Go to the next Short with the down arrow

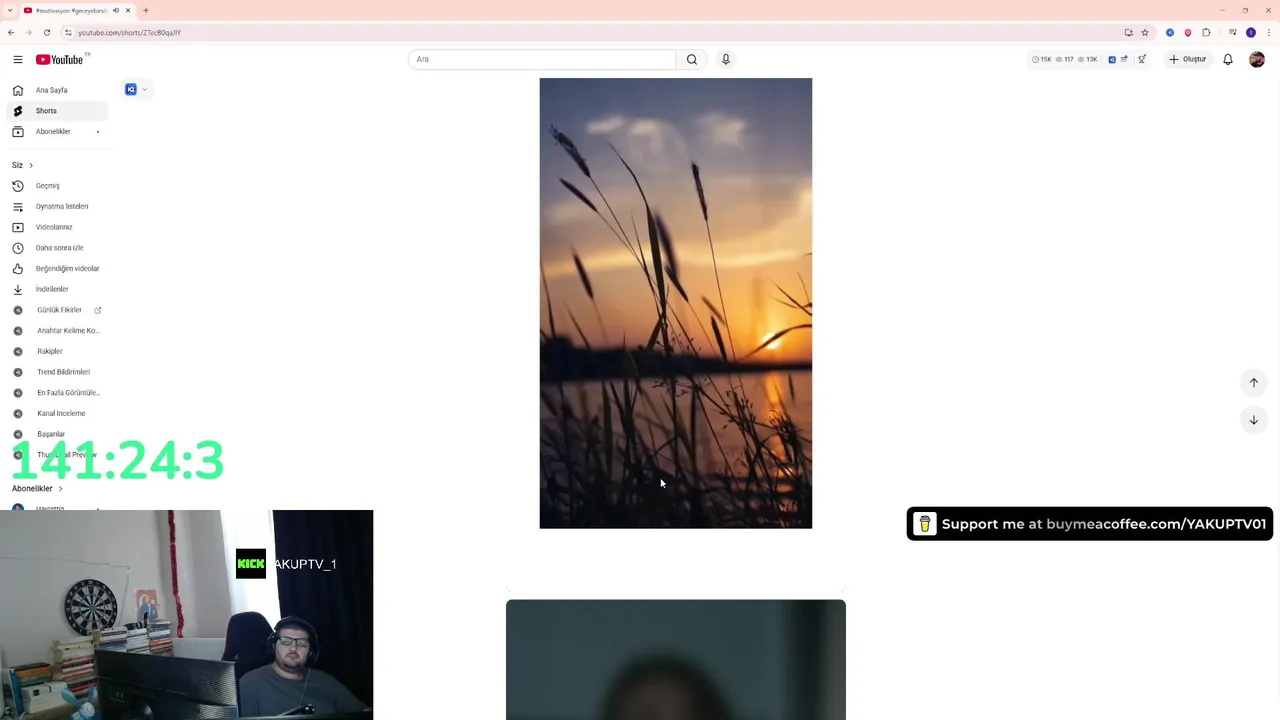[1254, 420]
